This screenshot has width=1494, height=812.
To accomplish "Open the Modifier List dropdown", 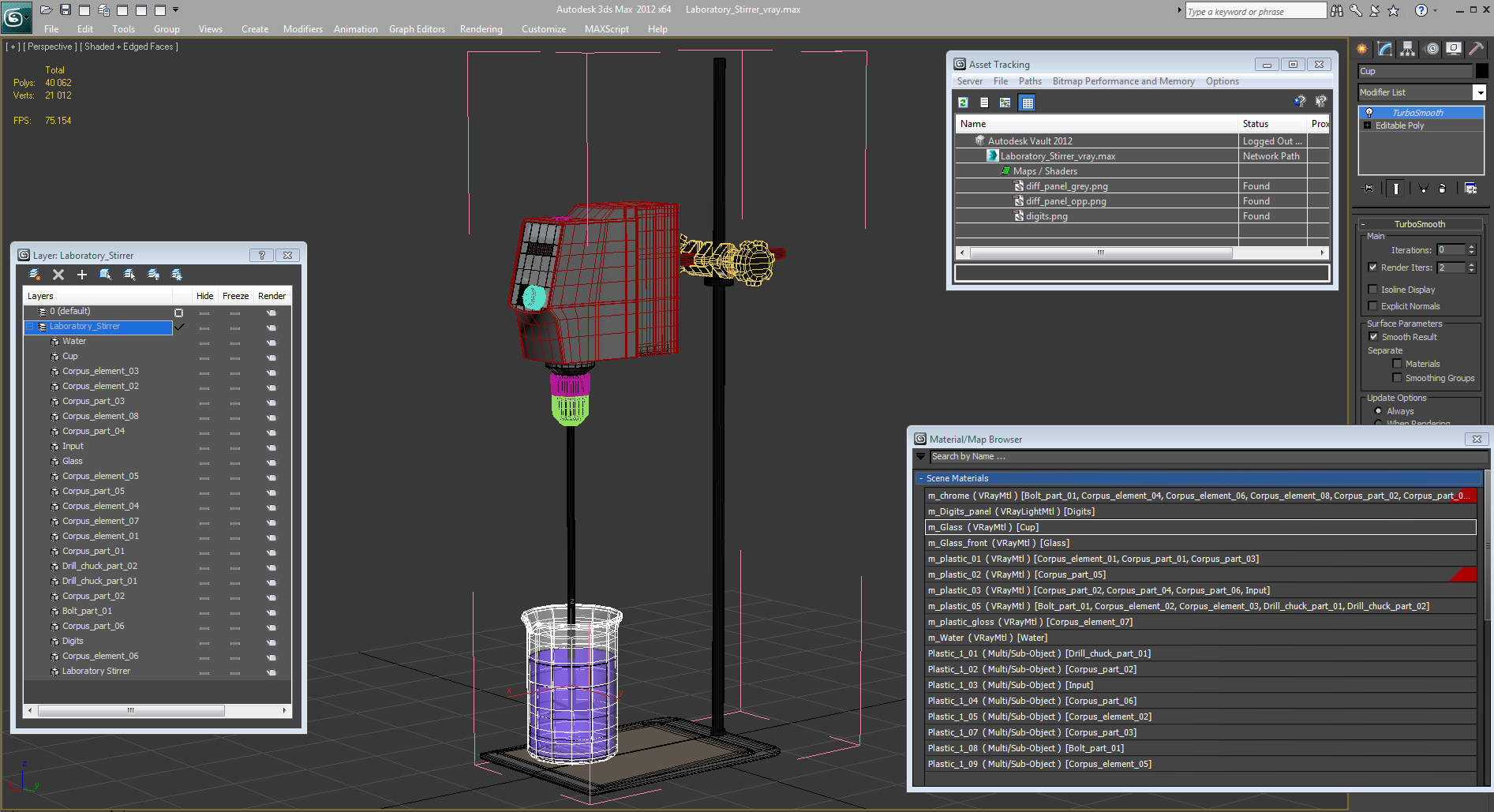I will [x=1479, y=93].
